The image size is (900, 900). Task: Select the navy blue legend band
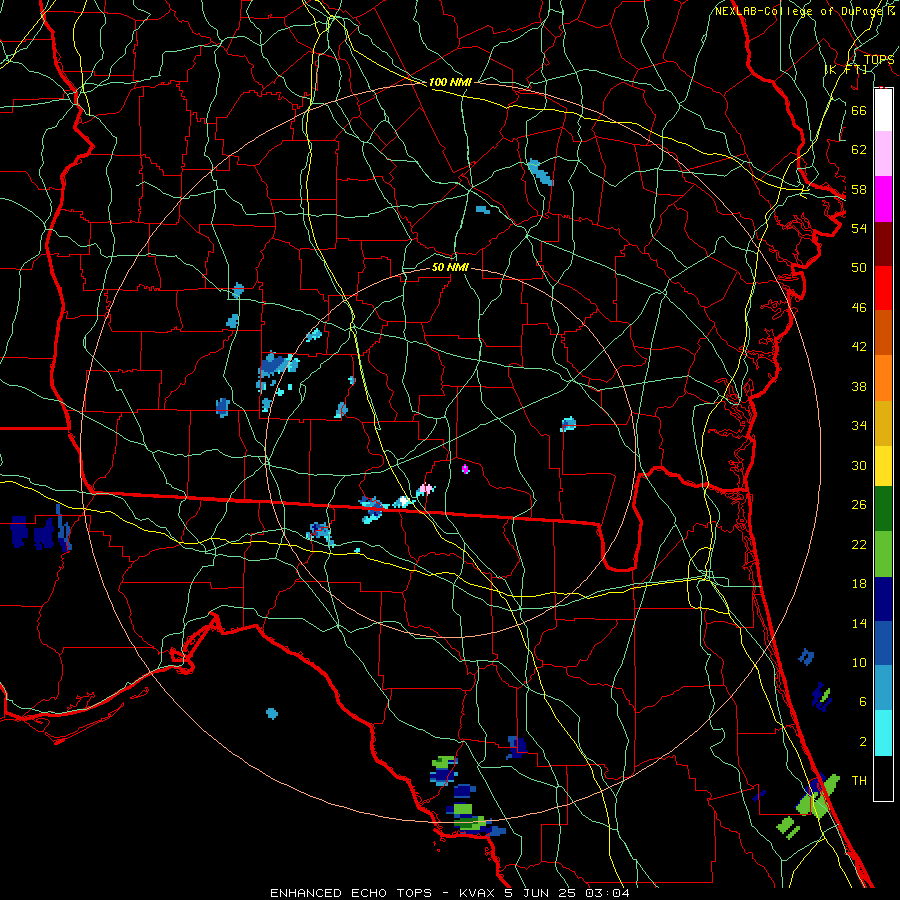(x=883, y=599)
